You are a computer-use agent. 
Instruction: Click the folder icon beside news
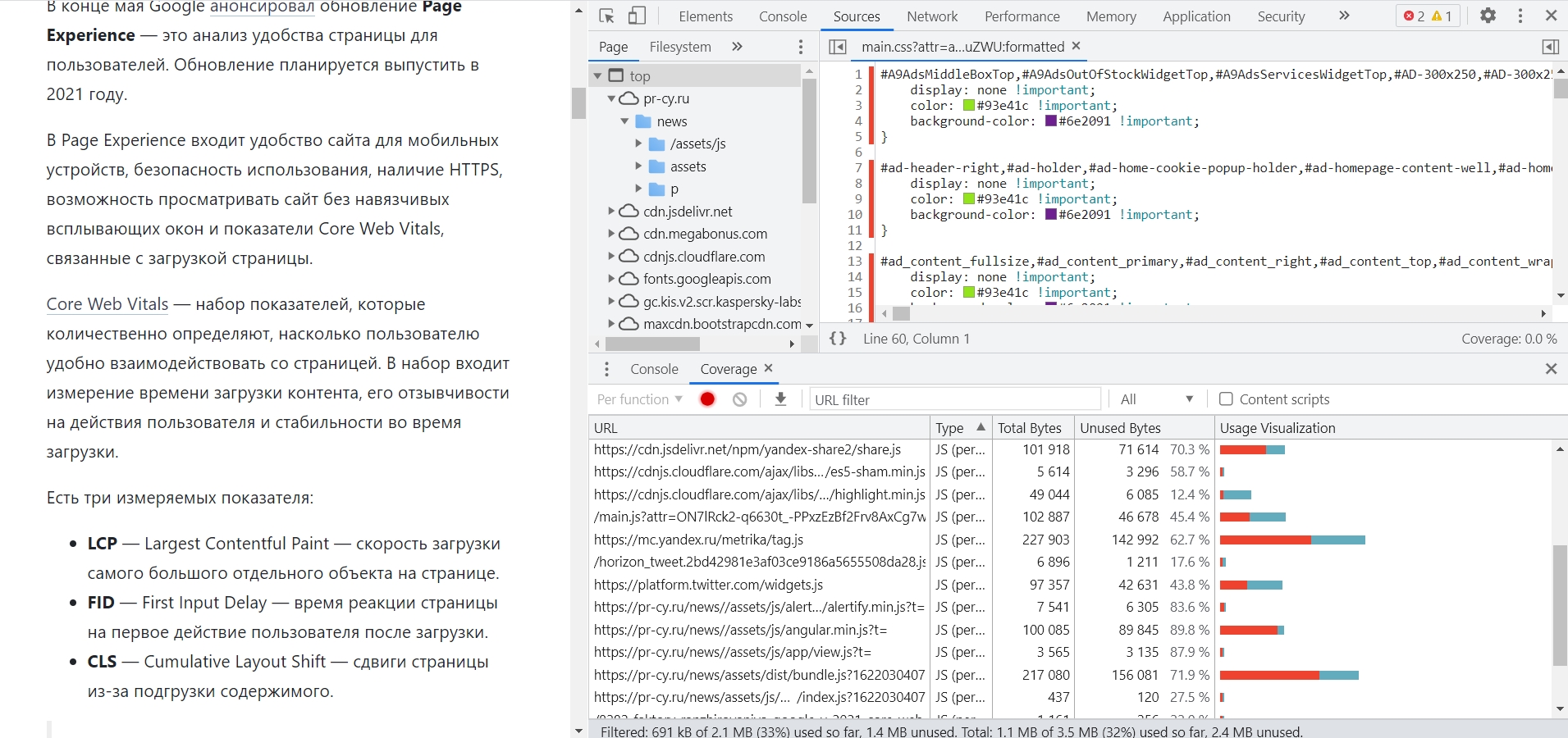(x=643, y=121)
